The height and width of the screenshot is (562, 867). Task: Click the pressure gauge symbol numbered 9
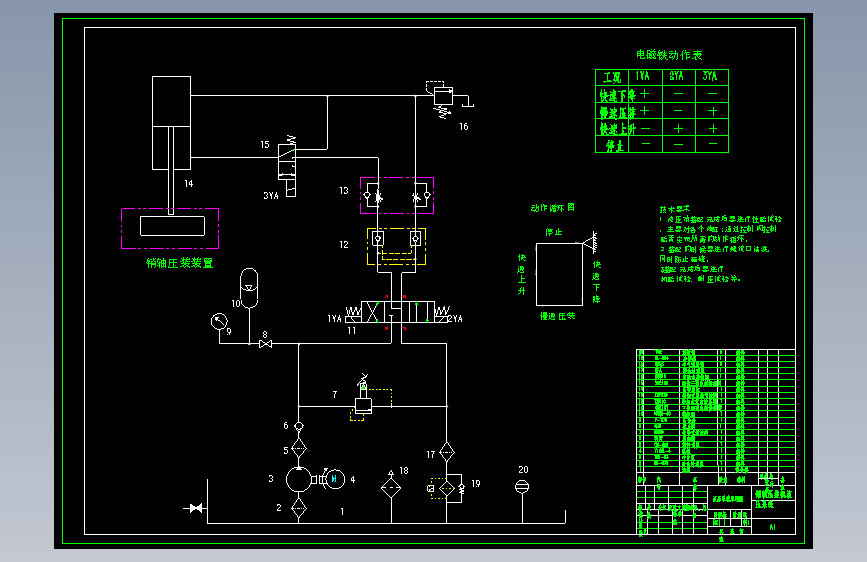pos(219,321)
